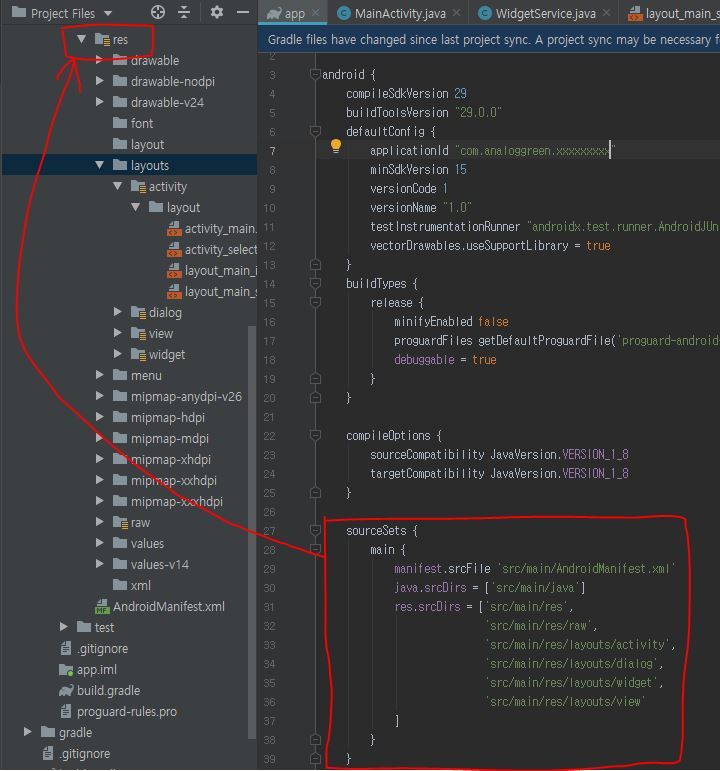720x771 pixels.
Task: Select the xml folder
Action: point(132,585)
